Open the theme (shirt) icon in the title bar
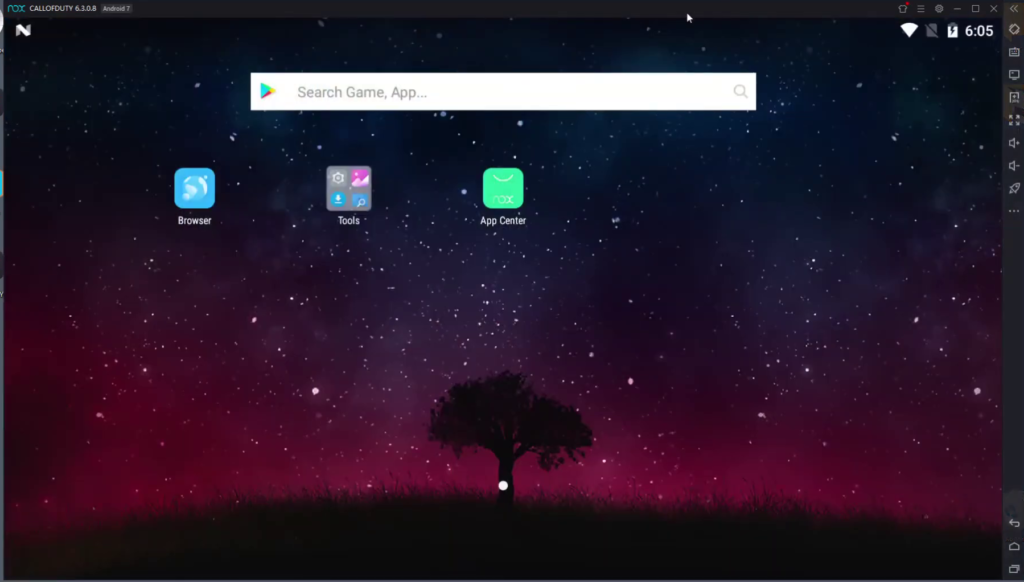 pos(903,8)
